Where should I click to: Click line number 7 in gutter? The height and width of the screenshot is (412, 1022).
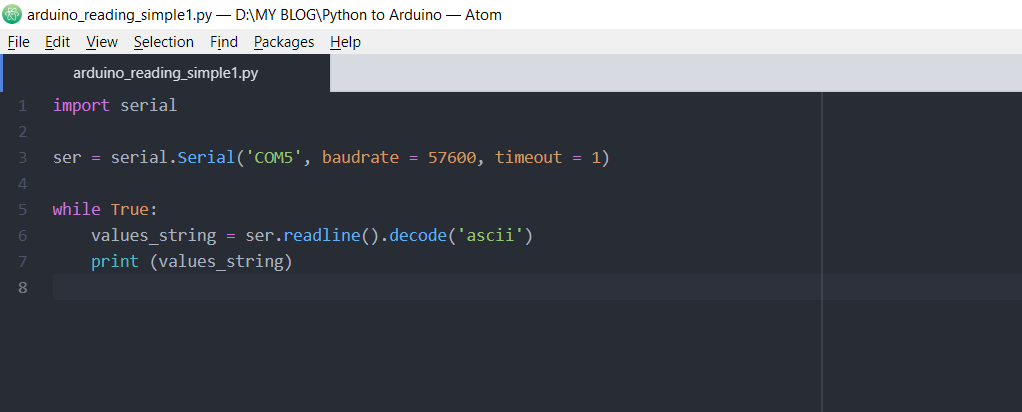(x=23, y=262)
